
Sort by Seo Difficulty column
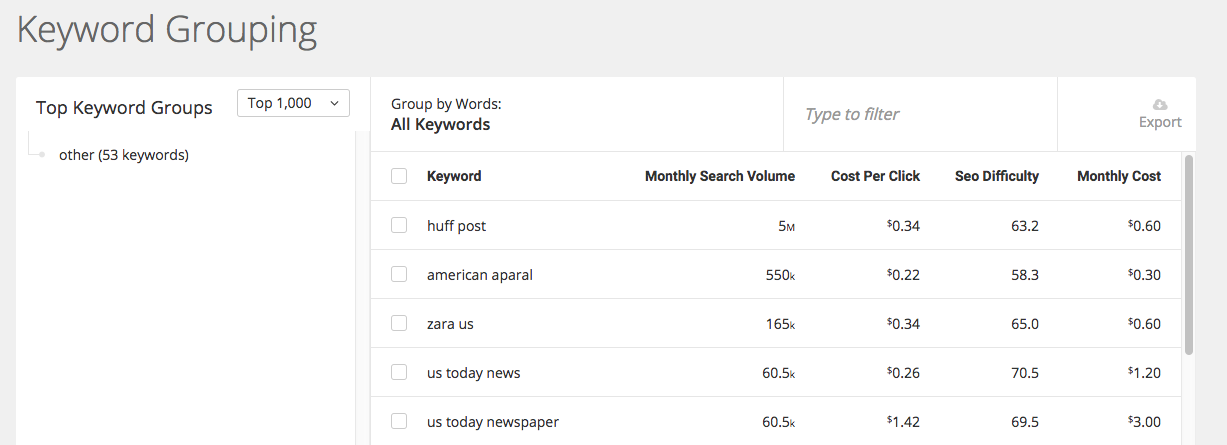[997, 176]
